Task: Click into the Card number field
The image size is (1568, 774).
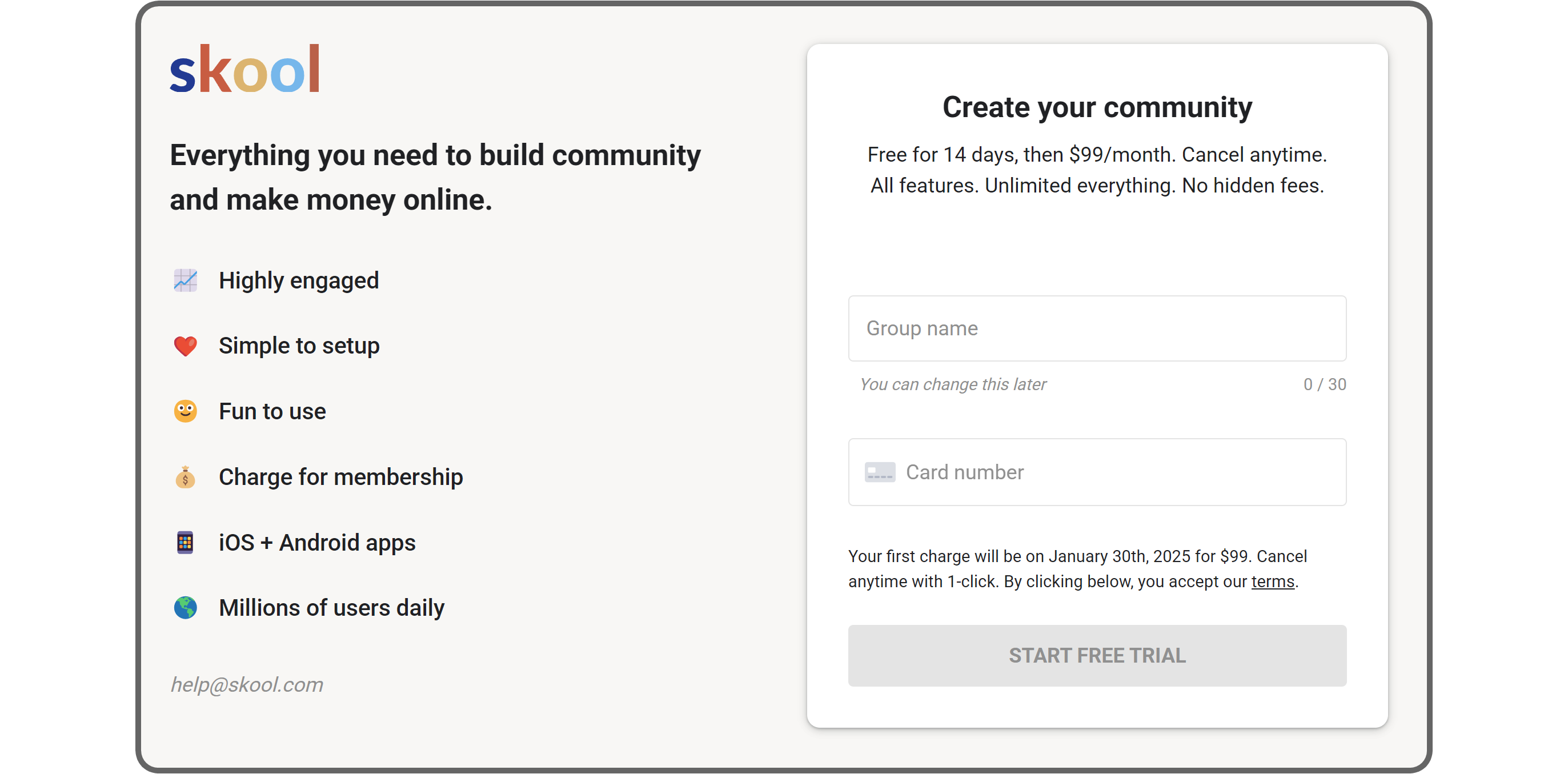Action: pyautogui.click(x=1120, y=472)
